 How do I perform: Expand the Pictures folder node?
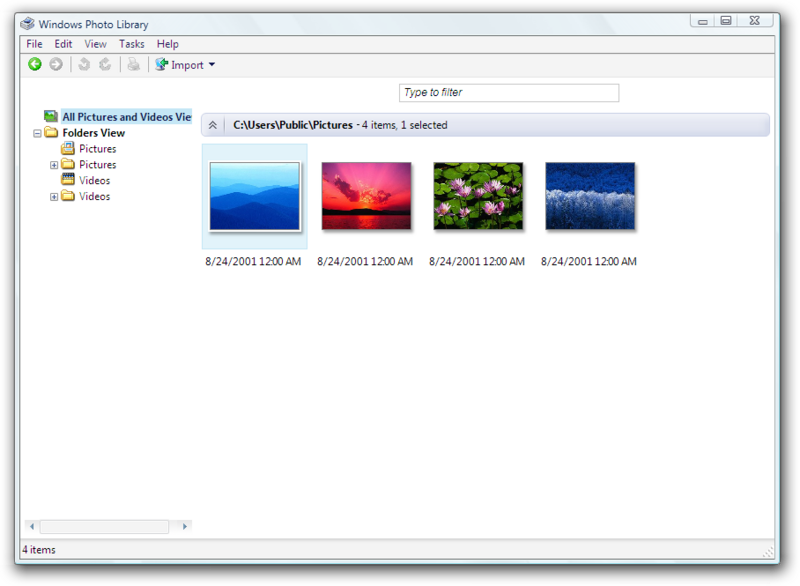coord(54,165)
